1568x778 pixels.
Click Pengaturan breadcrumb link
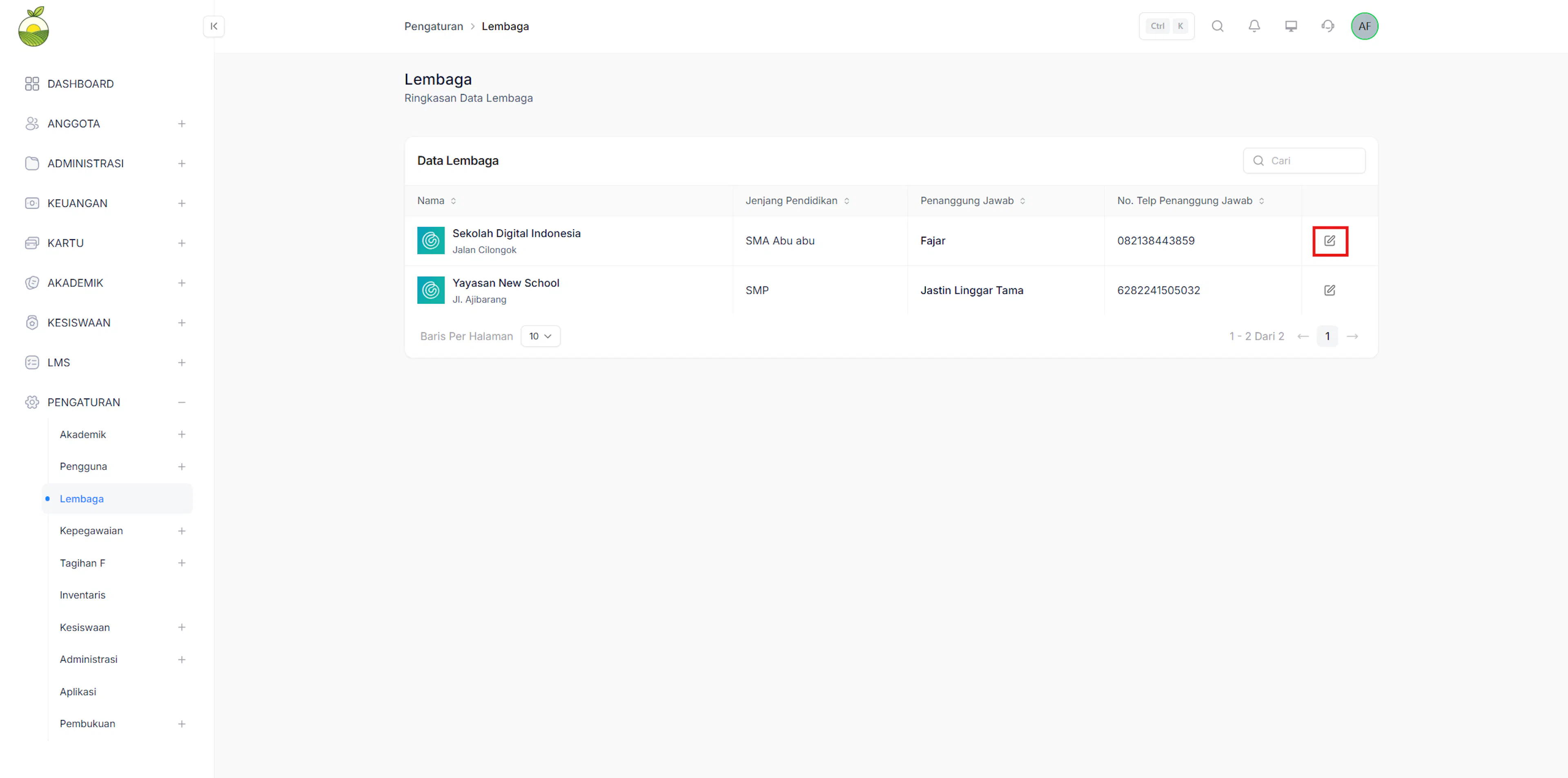coord(433,26)
